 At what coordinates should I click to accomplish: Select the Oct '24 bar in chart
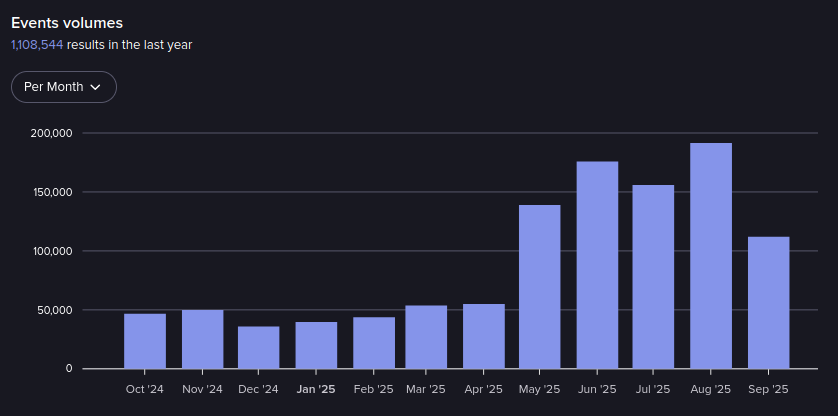tap(145, 341)
